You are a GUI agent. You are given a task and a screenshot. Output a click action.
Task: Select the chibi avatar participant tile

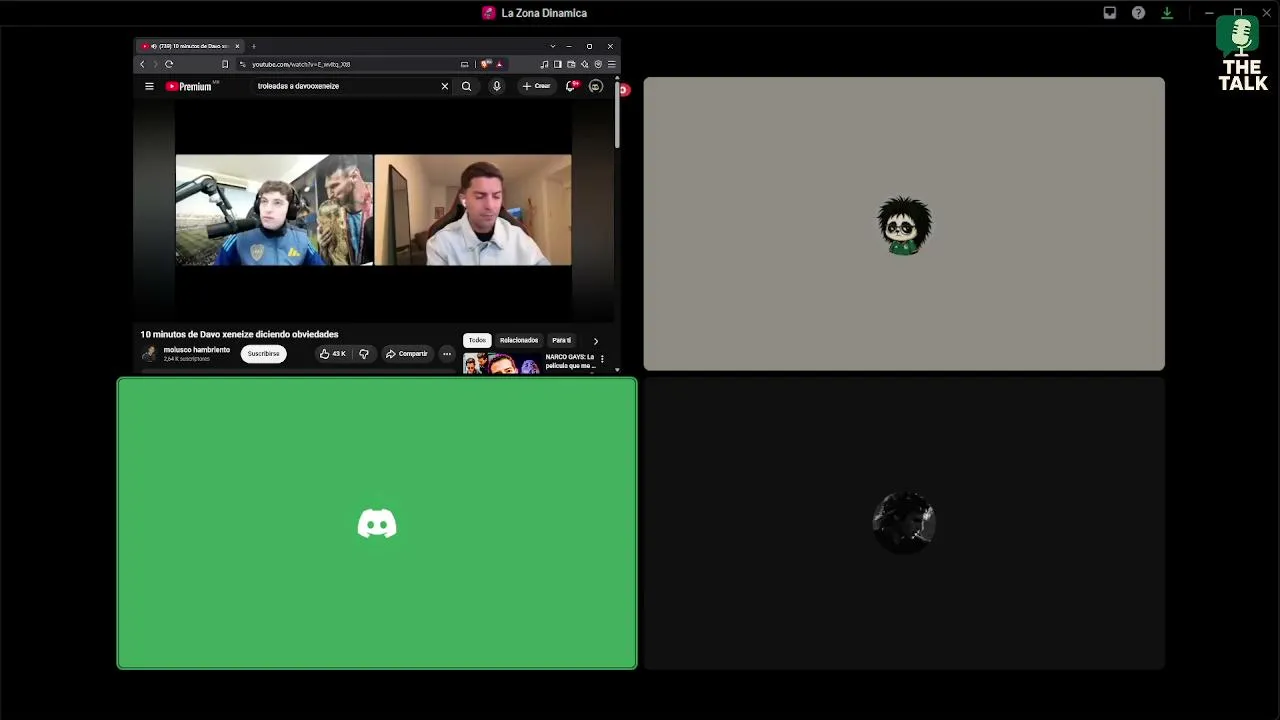click(x=904, y=224)
